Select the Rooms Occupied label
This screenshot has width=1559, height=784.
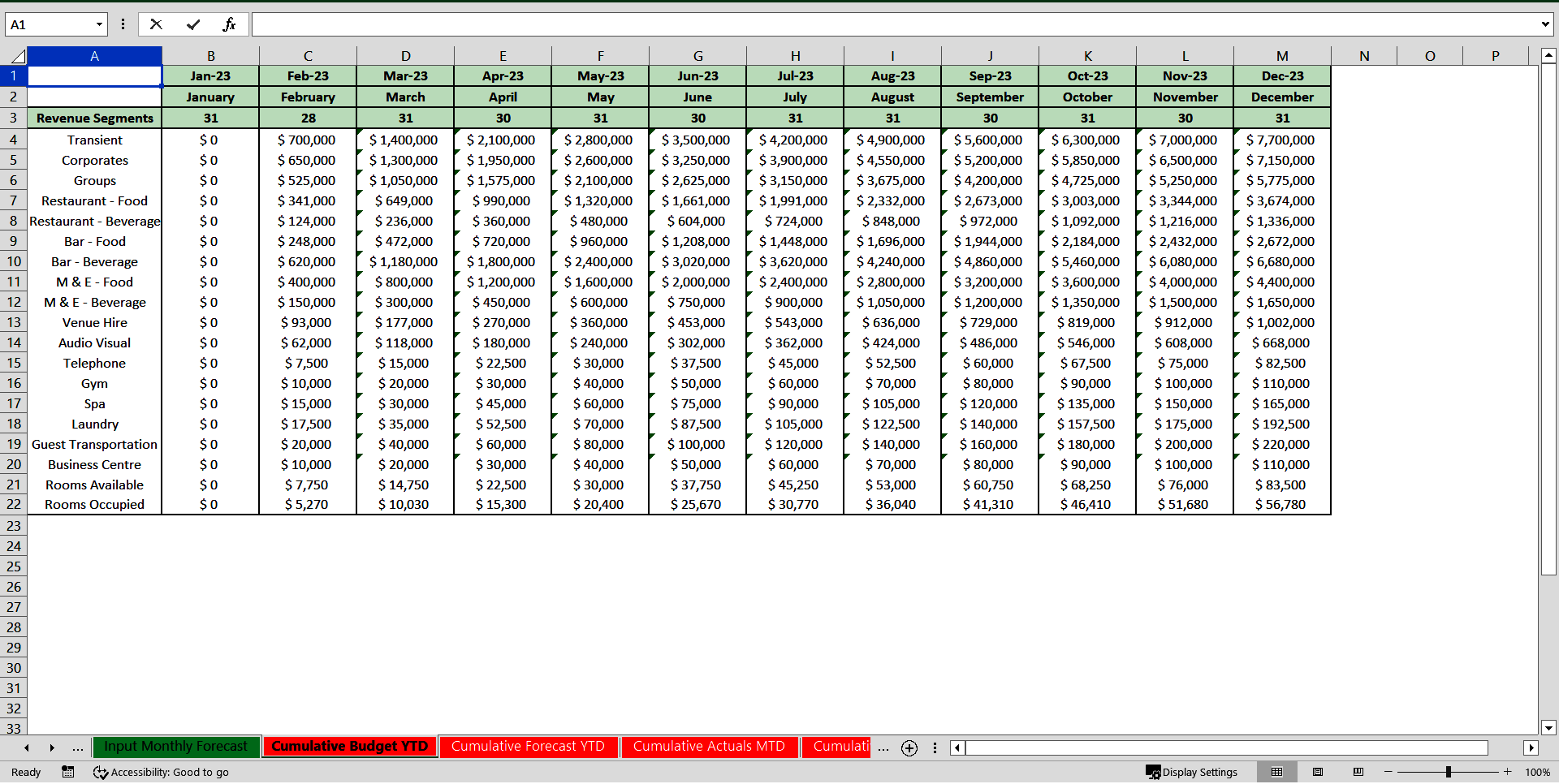(x=95, y=504)
